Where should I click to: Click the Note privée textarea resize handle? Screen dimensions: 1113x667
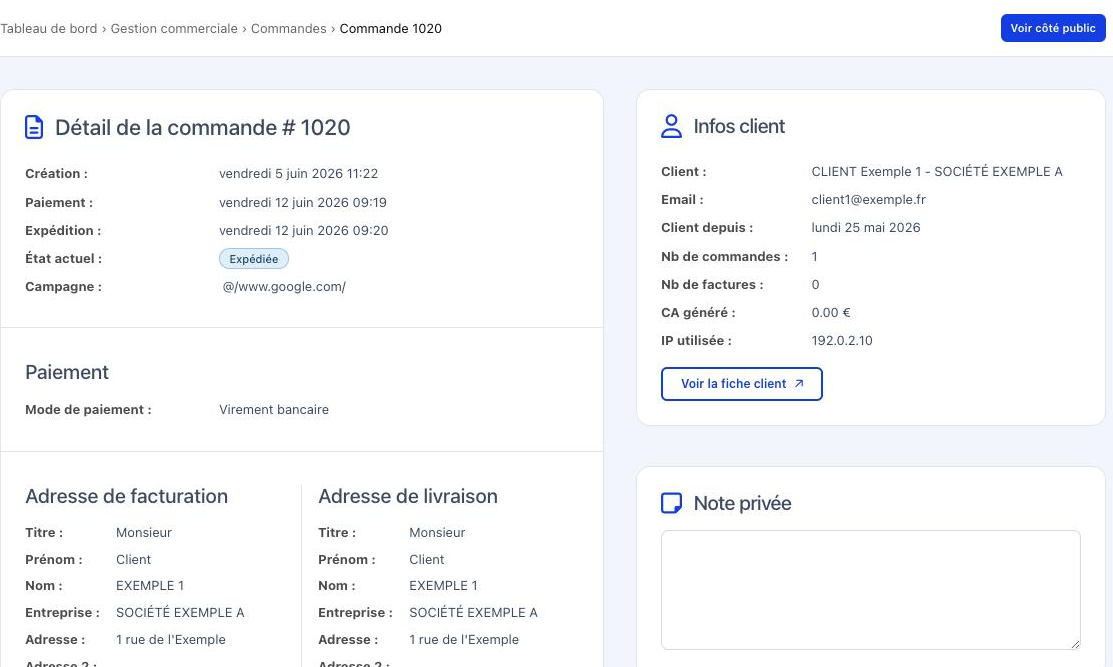point(1075,644)
